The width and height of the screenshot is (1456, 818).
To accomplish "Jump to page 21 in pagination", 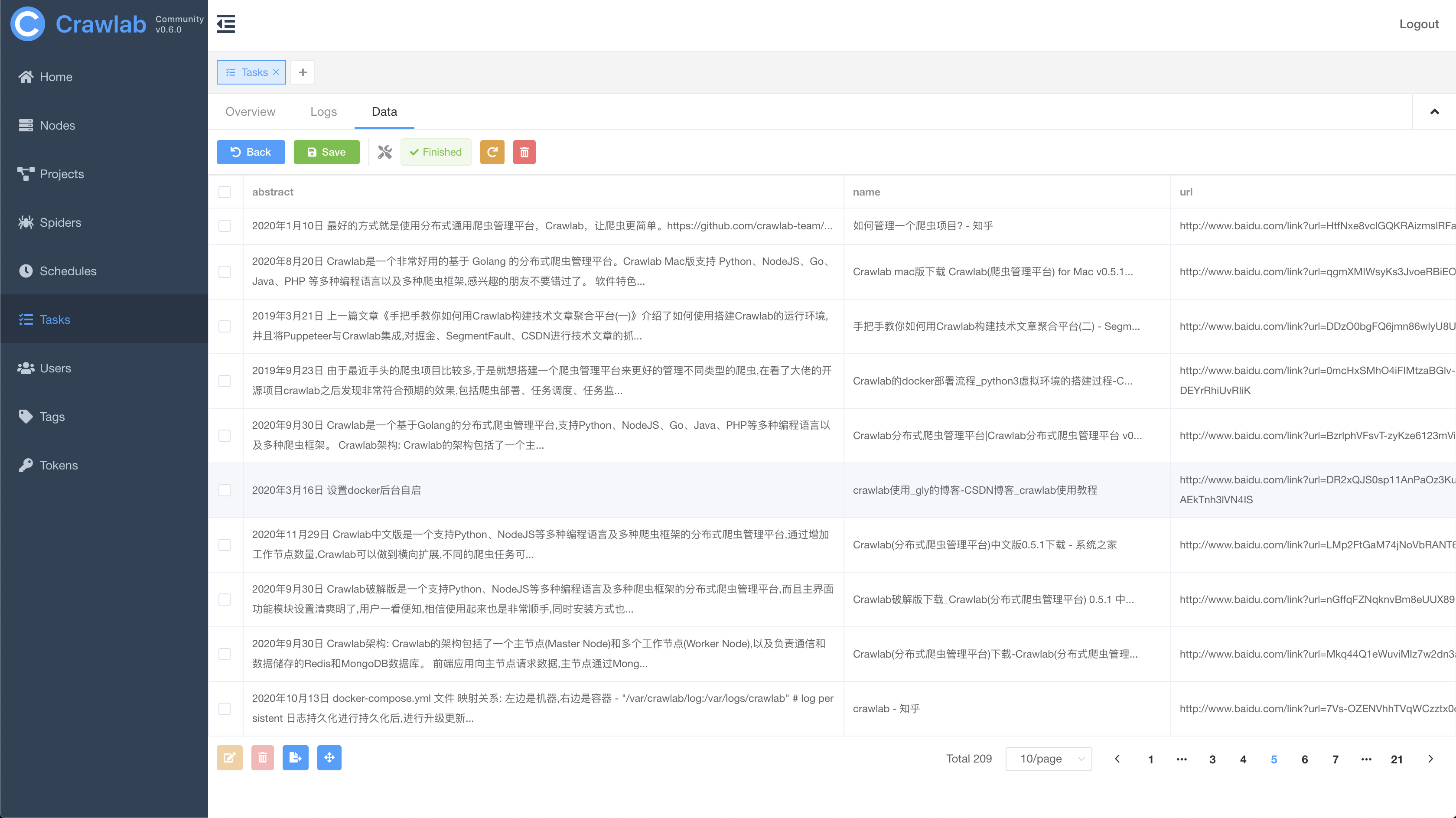I will [1396, 759].
